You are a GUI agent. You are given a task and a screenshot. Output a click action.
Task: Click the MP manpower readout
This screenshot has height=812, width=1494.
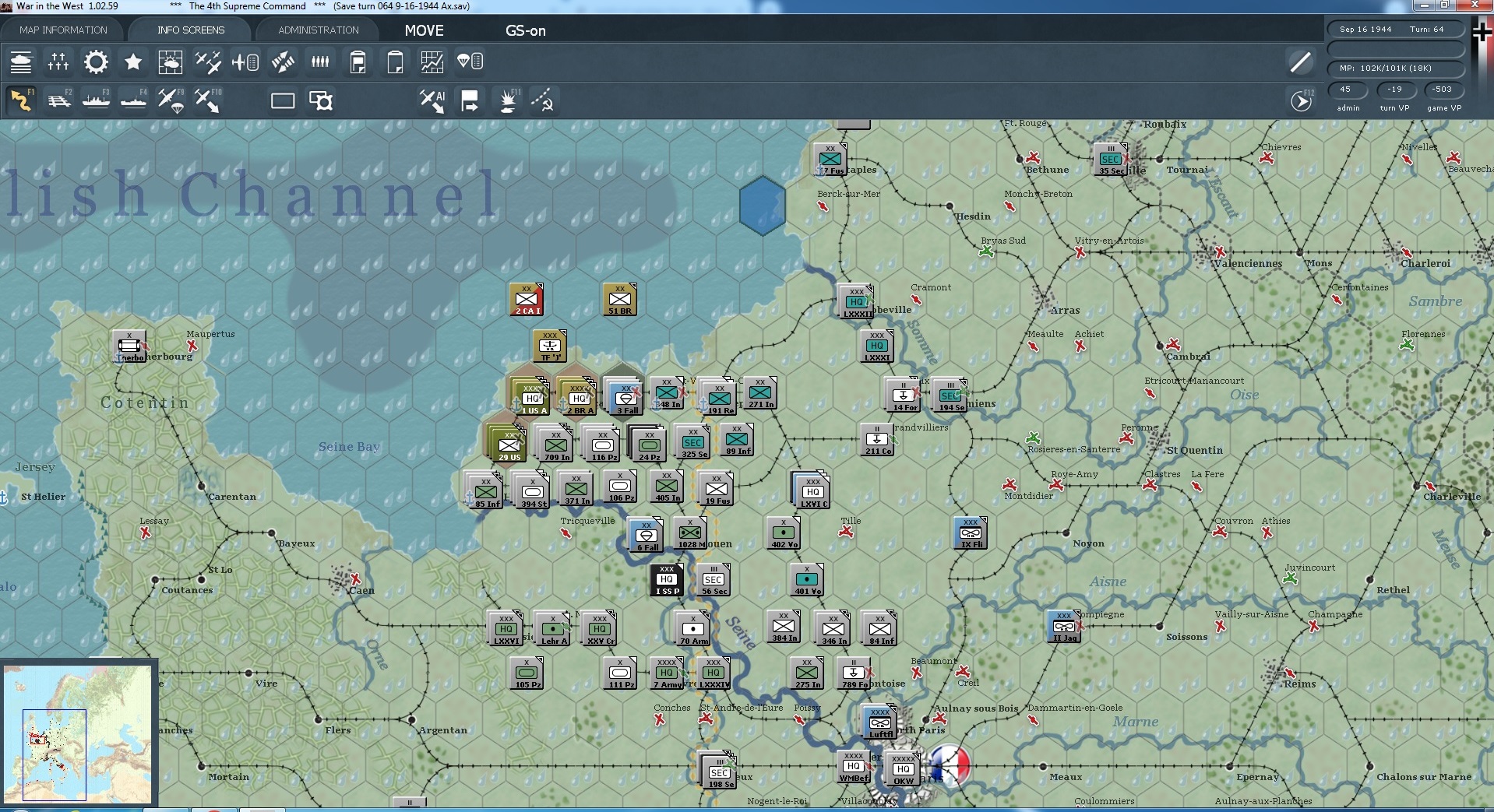pos(1396,69)
